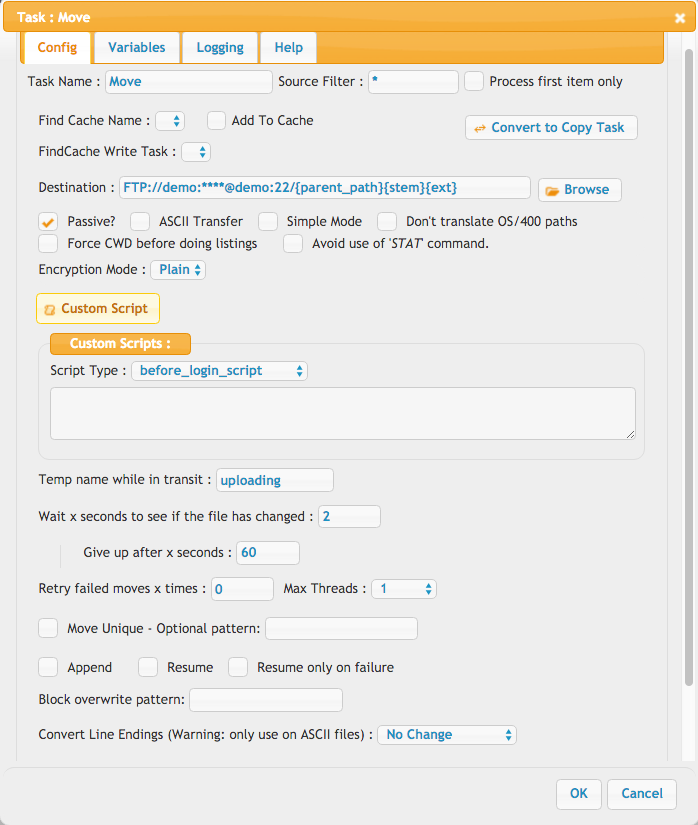Open the Script Type dropdown

coord(219,371)
